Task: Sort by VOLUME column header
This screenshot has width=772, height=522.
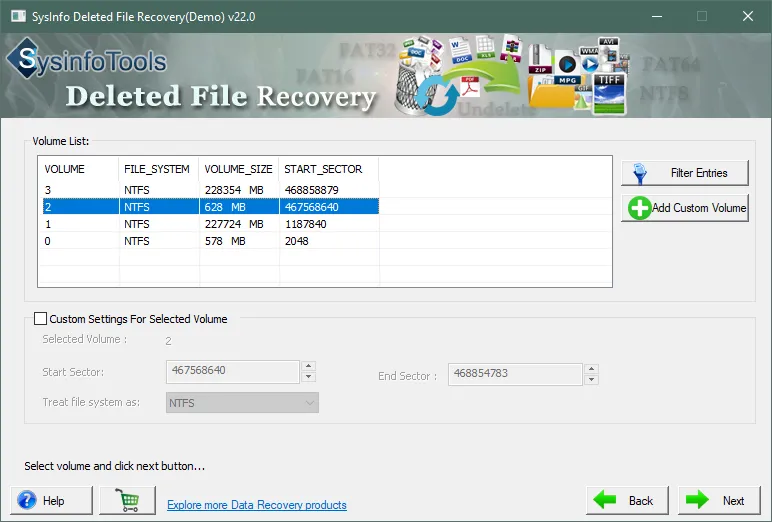Action: [x=79, y=169]
